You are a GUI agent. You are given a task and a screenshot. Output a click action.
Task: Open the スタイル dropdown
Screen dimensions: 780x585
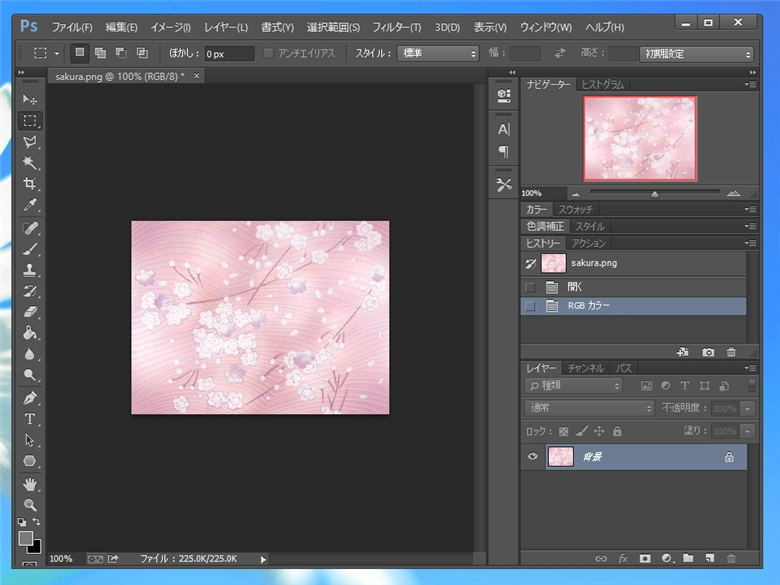click(438, 54)
